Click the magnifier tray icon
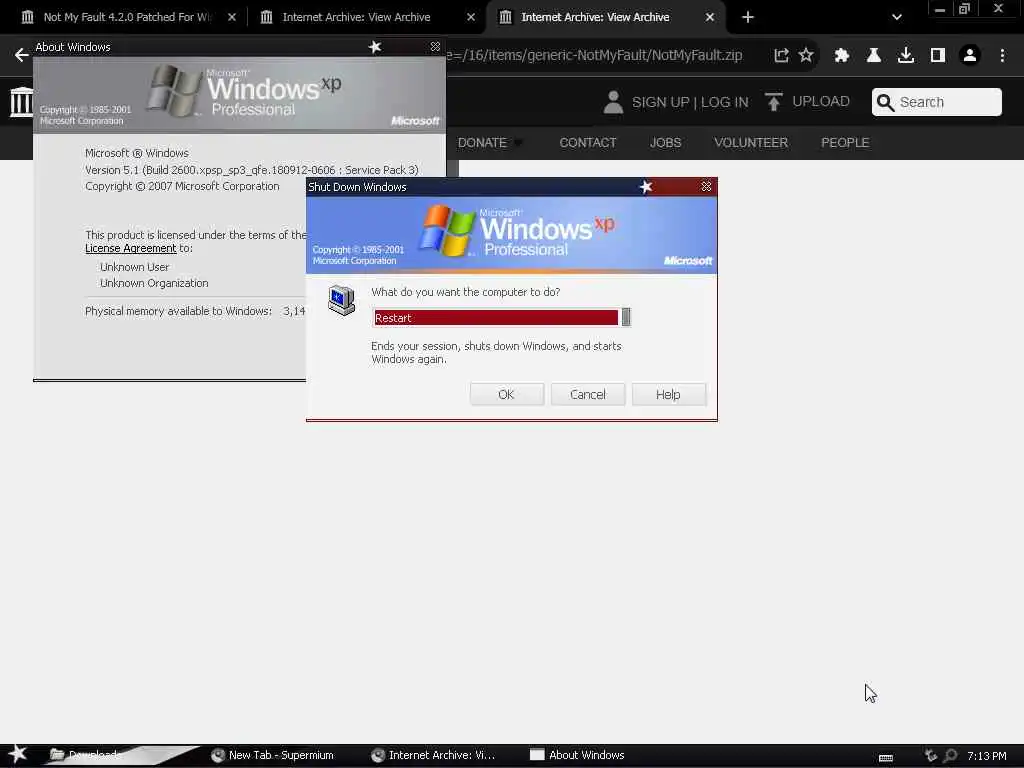Screen dimensions: 1024x768 pyautogui.click(x=951, y=756)
